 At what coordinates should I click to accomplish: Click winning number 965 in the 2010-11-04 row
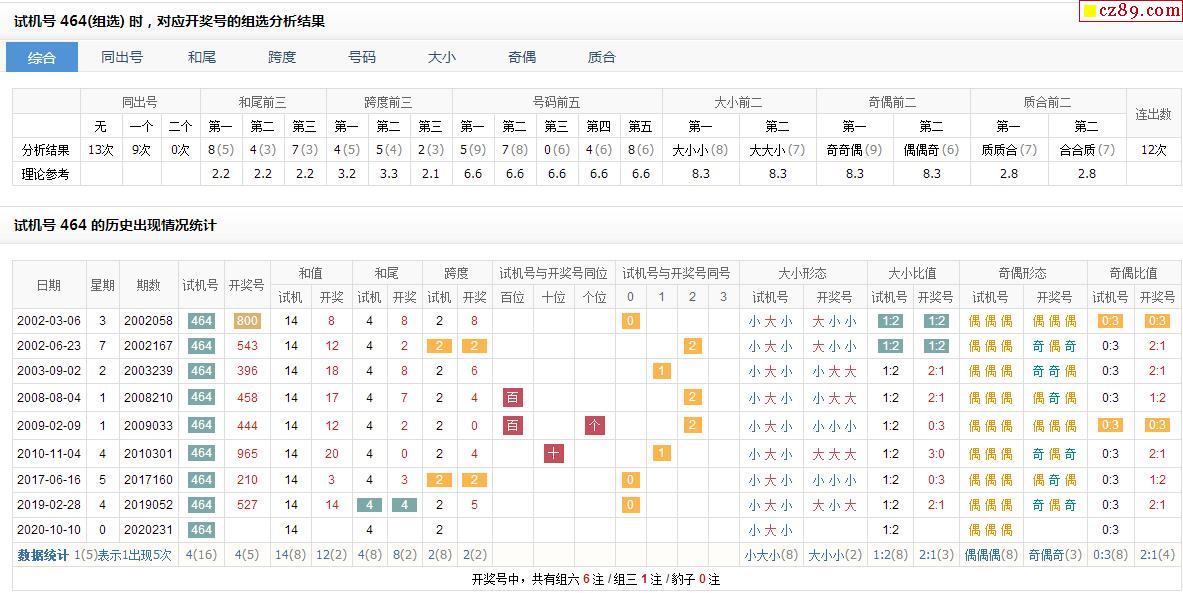point(247,454)
